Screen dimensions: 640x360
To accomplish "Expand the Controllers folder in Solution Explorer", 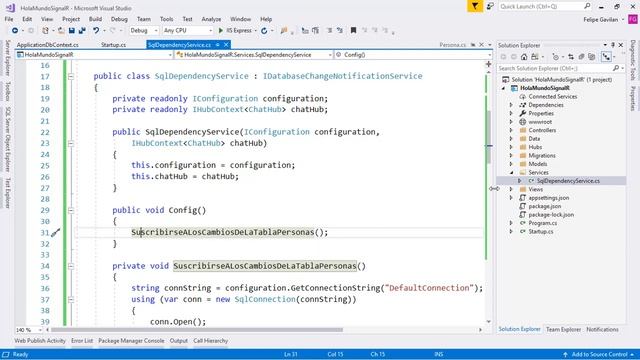I will tap(511, 130).
